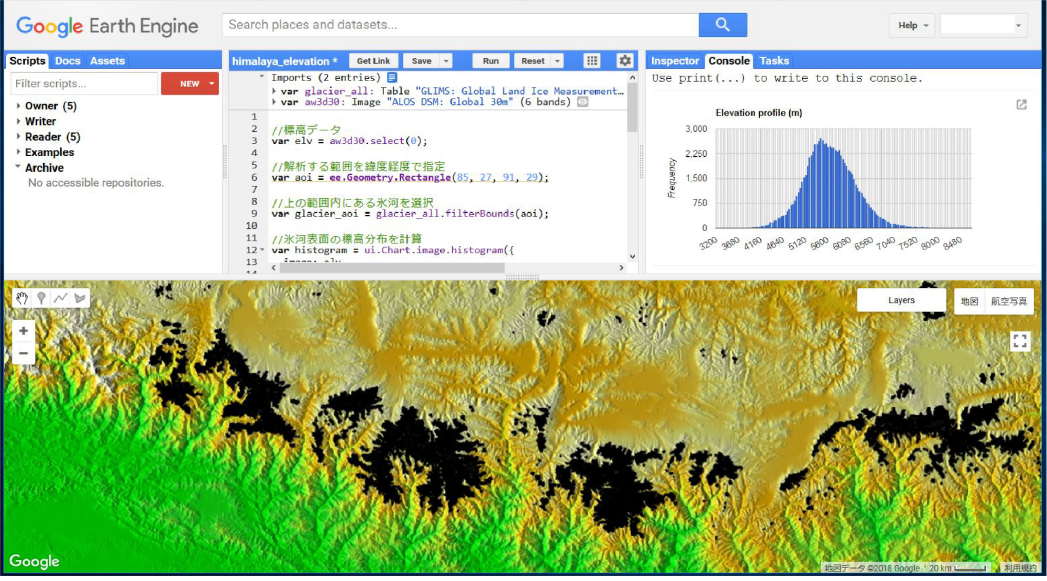This screenshot has height=581, width=1047.
Task: Click the himalaya_elevation script title
Action: click(x=285, y=61)
